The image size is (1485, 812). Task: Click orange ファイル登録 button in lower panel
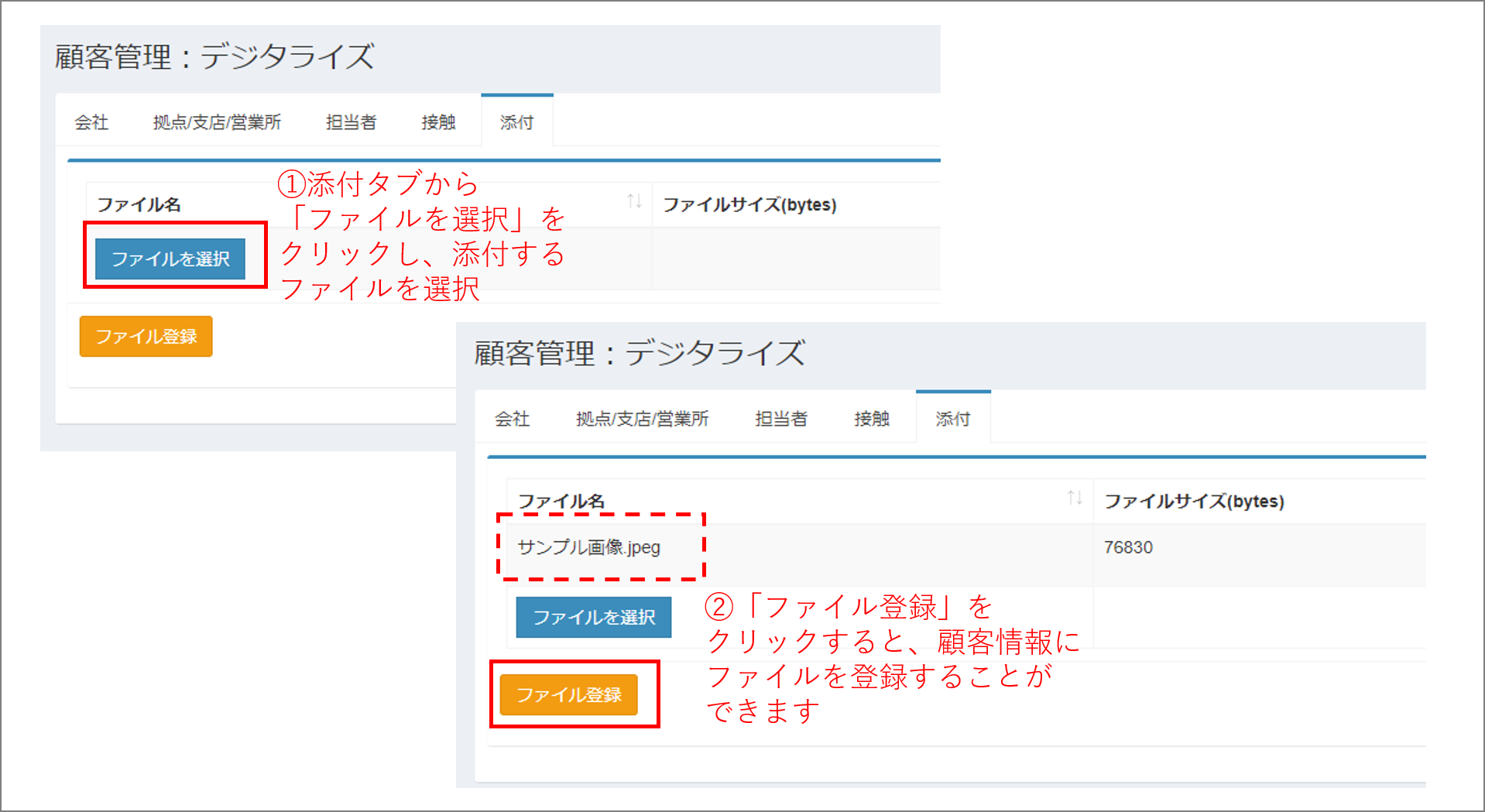tap(568, 695)
